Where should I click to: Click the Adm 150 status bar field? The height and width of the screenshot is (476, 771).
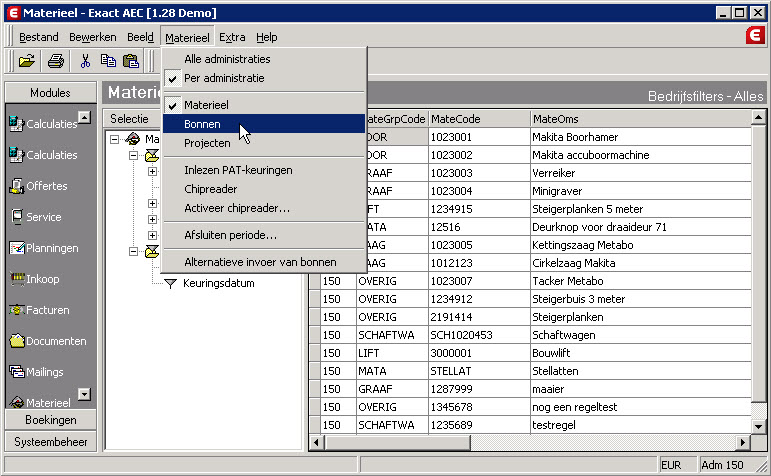click(730, 465)
